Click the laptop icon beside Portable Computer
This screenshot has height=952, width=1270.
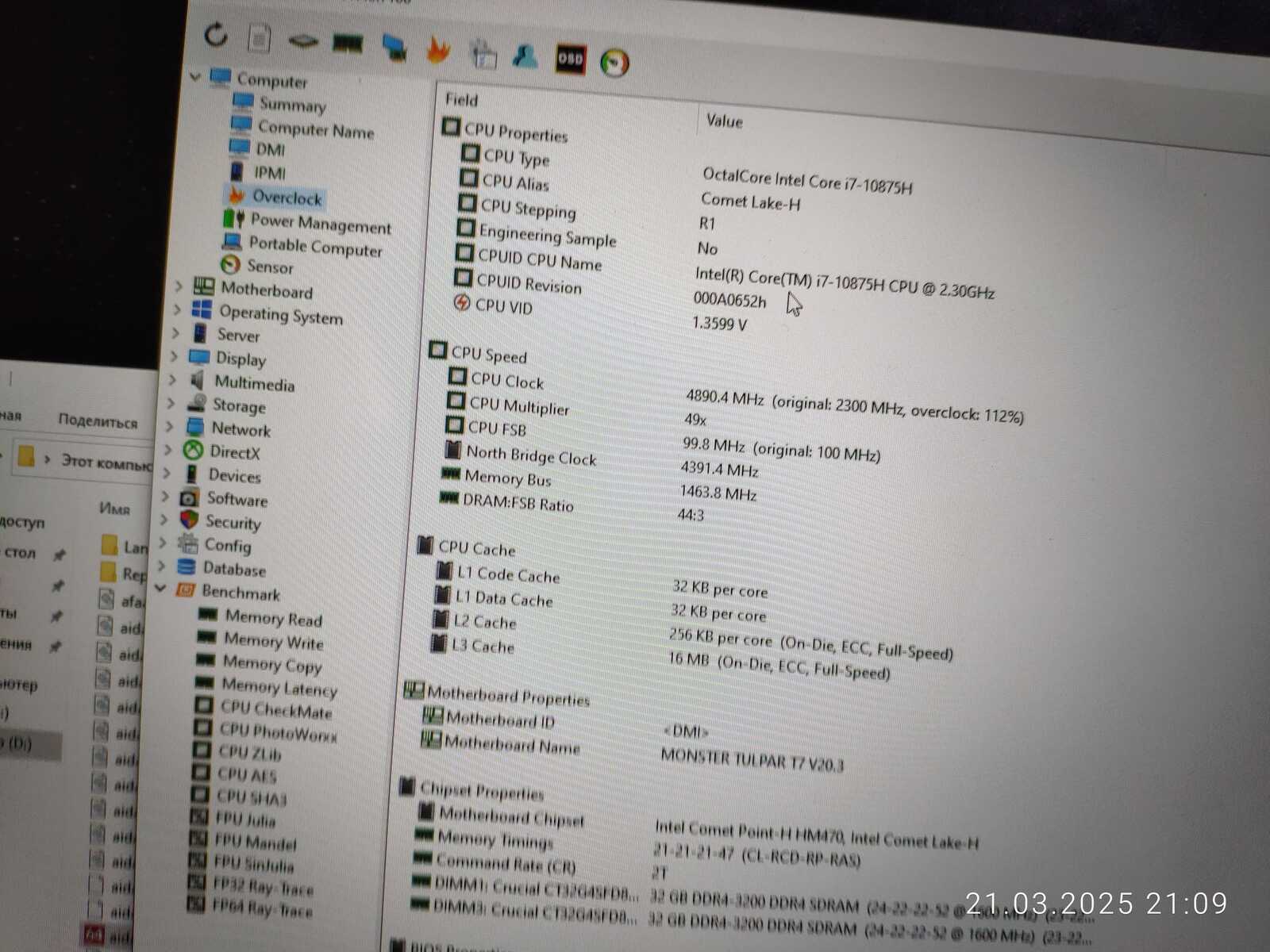(233, 240)
